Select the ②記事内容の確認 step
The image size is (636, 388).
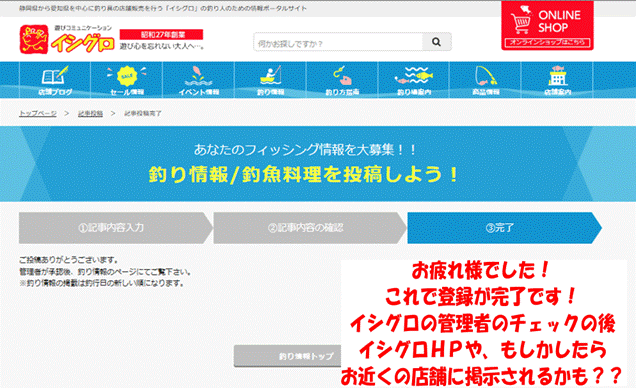[x=310, y=228]
